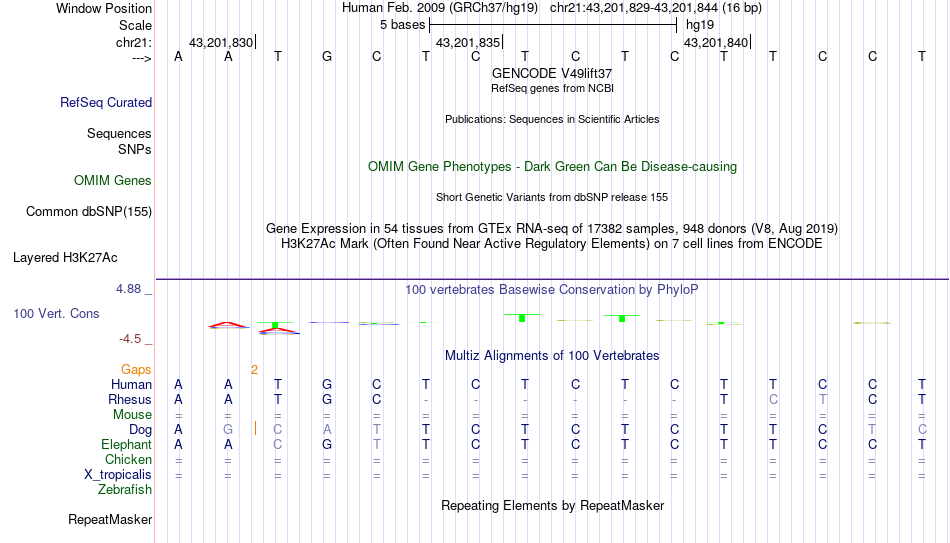Click the 43,201,840 position marker

point(716,42)
